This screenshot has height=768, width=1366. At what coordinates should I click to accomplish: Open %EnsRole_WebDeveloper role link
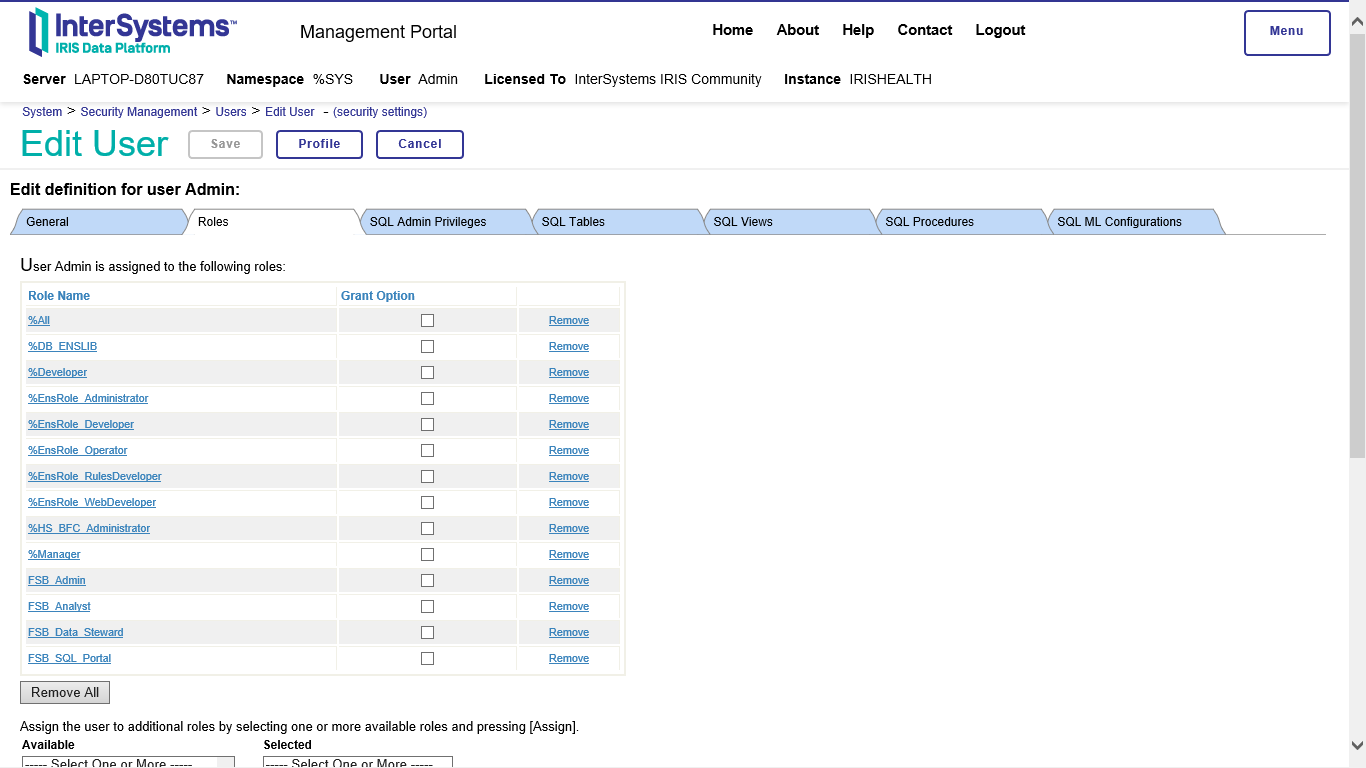92,502
